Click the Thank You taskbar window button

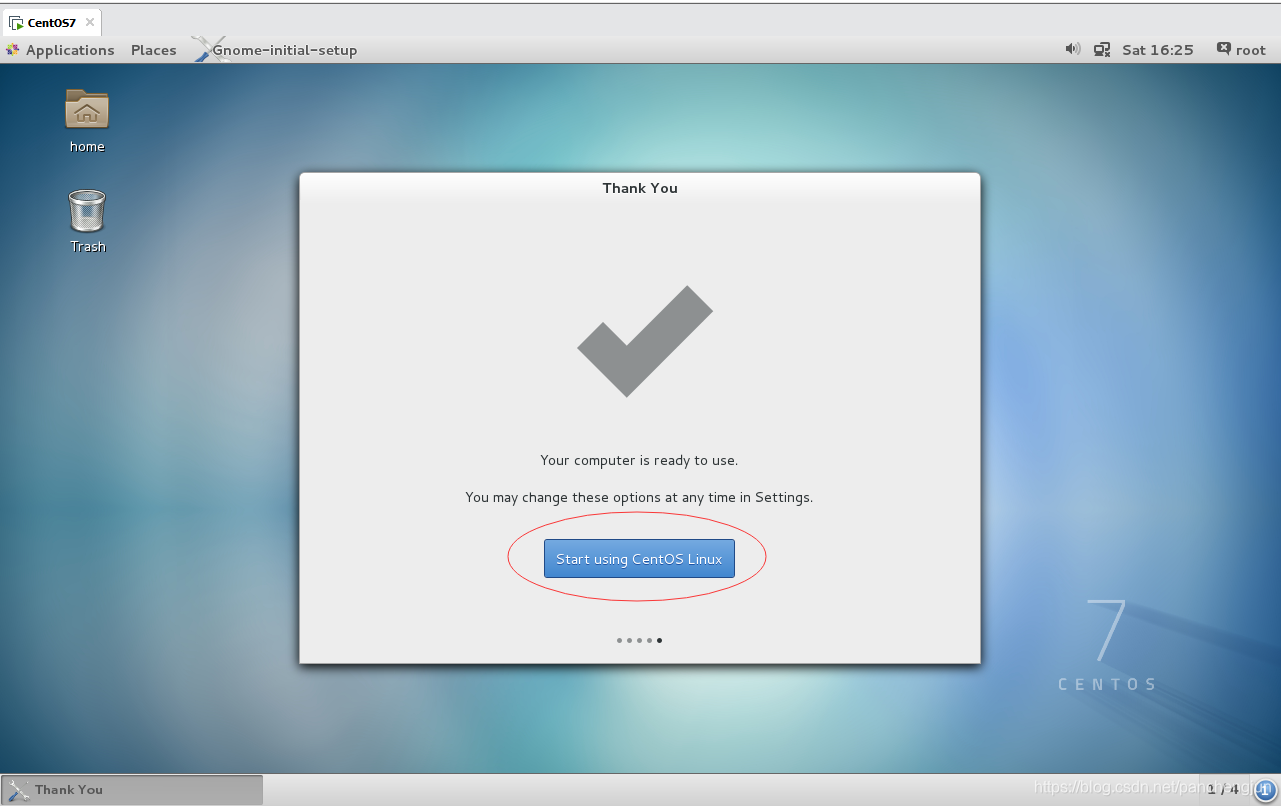pos(132,789)
